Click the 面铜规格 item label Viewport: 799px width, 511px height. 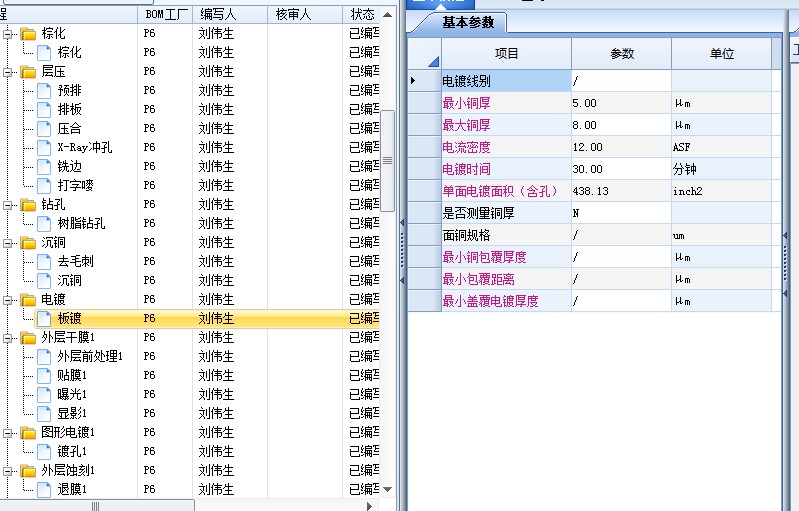pos(466,235)
